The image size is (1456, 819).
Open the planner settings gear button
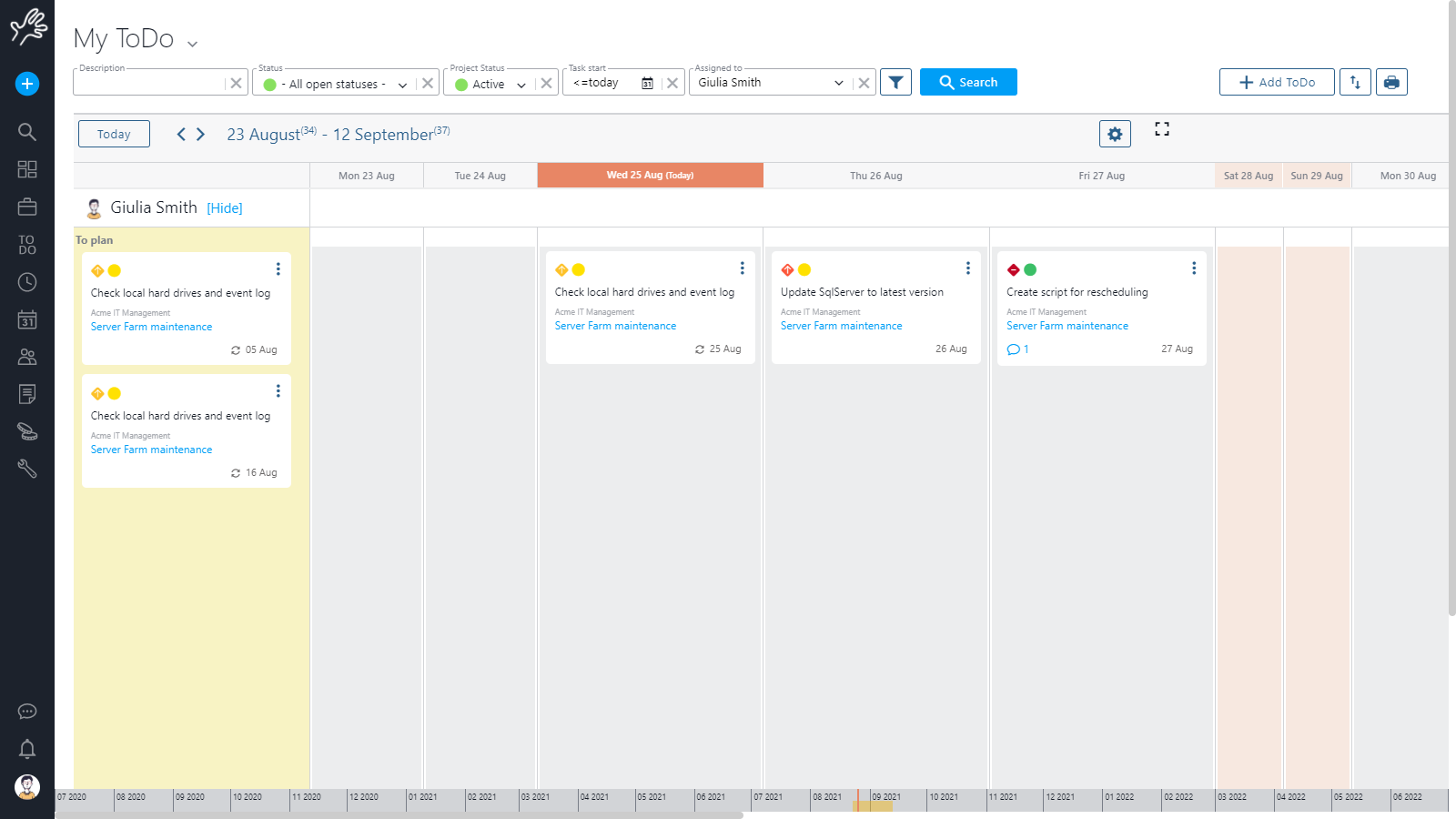pyautogui.click(x=1115, y=134)
